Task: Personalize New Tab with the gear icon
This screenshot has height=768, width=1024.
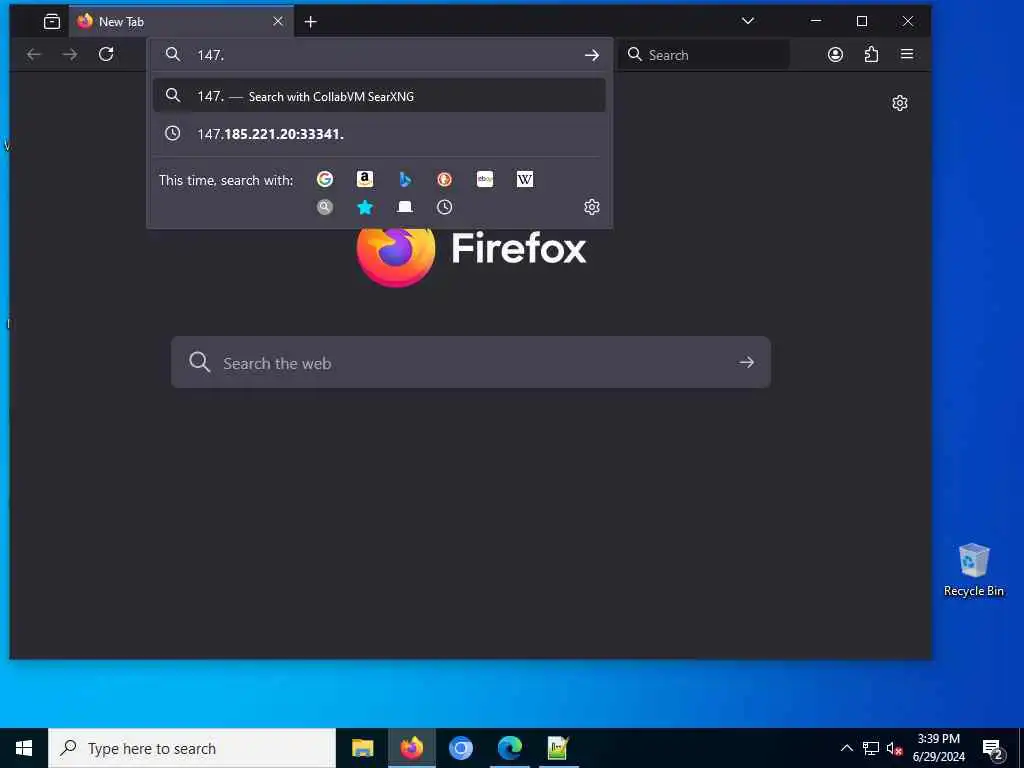Action: point(900,103)
